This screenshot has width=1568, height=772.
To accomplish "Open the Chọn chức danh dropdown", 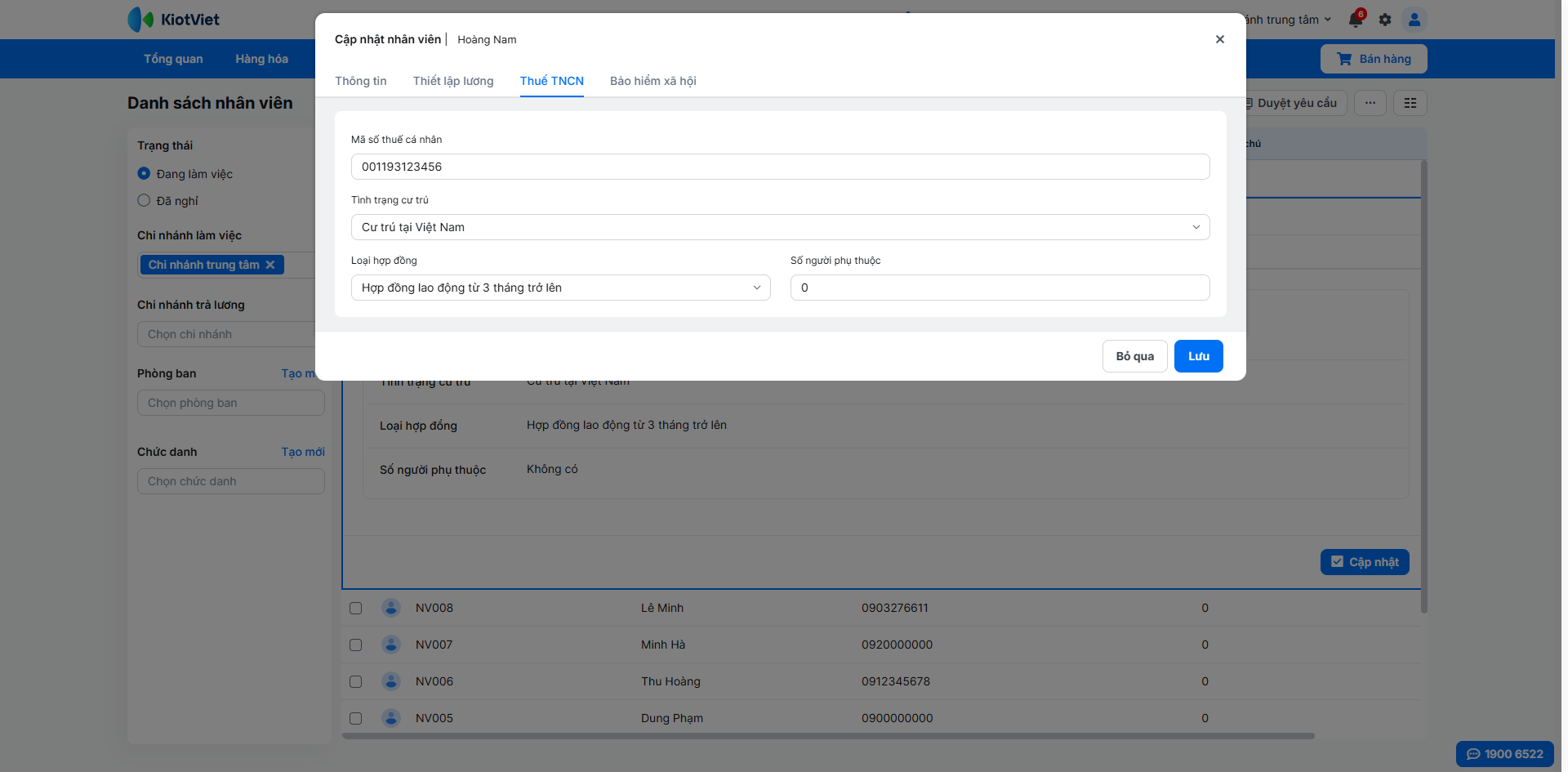I will (x=231, y=481).
